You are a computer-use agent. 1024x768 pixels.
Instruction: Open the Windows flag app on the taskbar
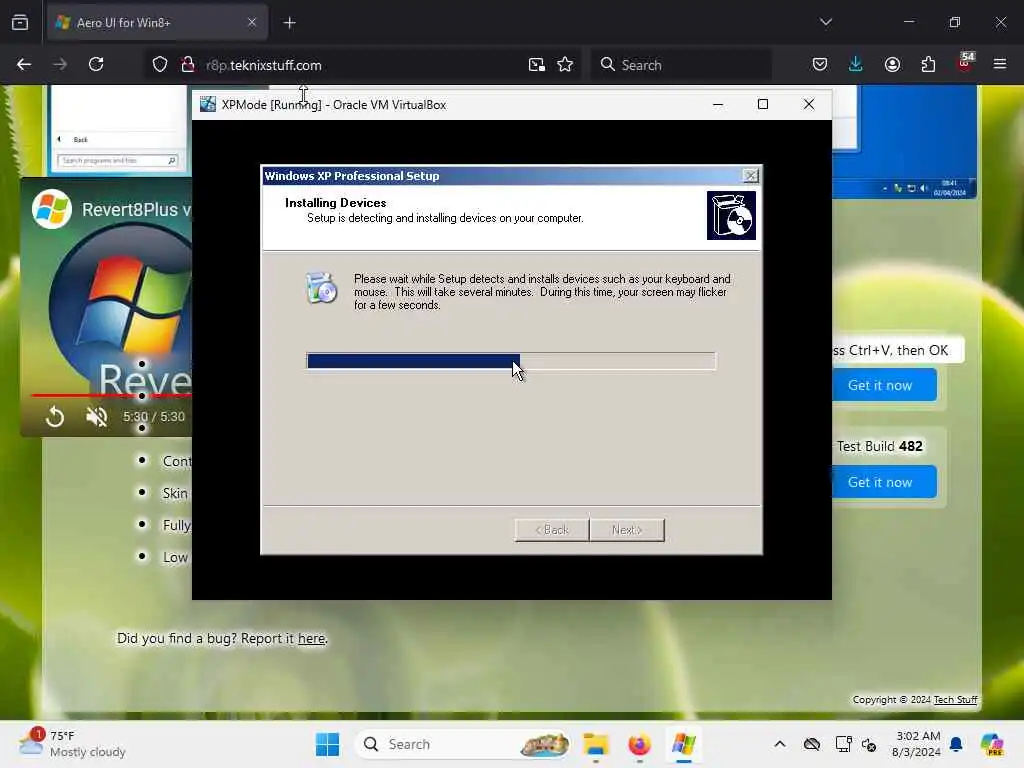pyautogui.click(x=683, y=744)
